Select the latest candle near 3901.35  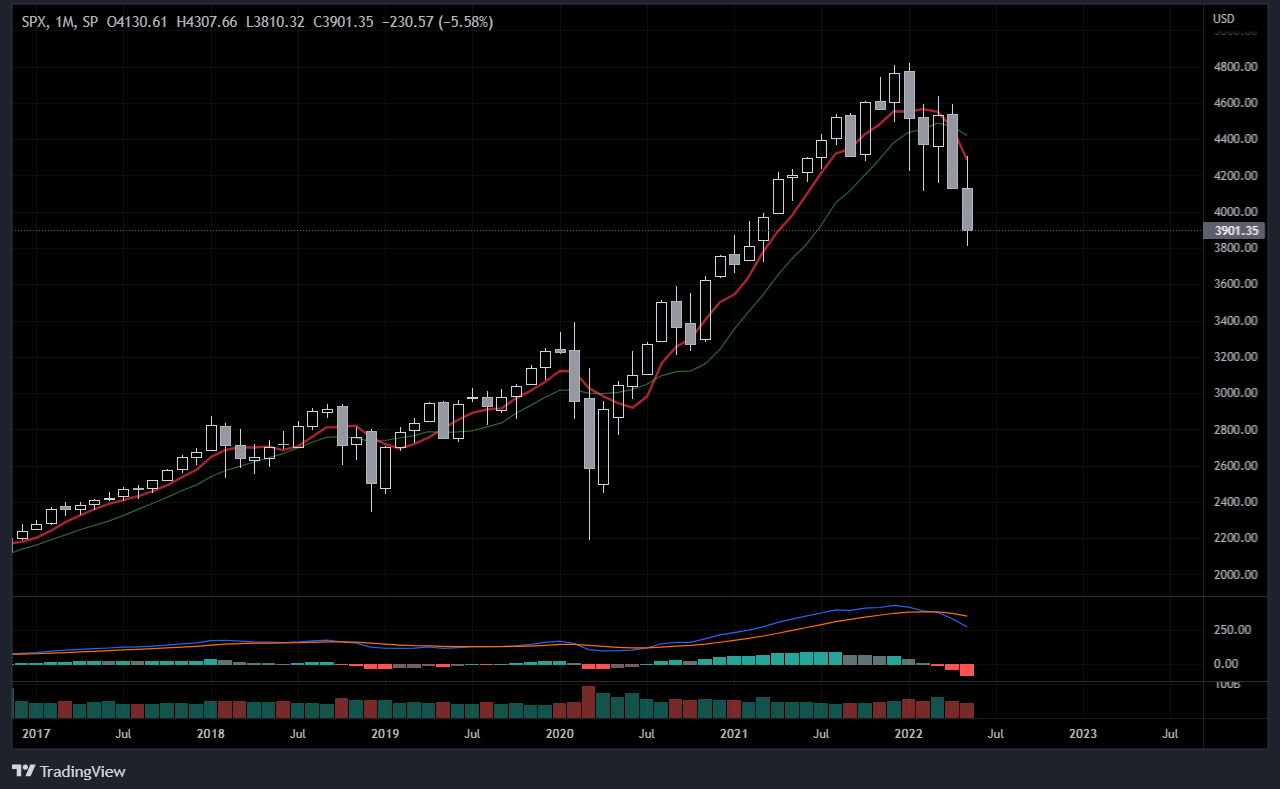click(x=968, y=209)
